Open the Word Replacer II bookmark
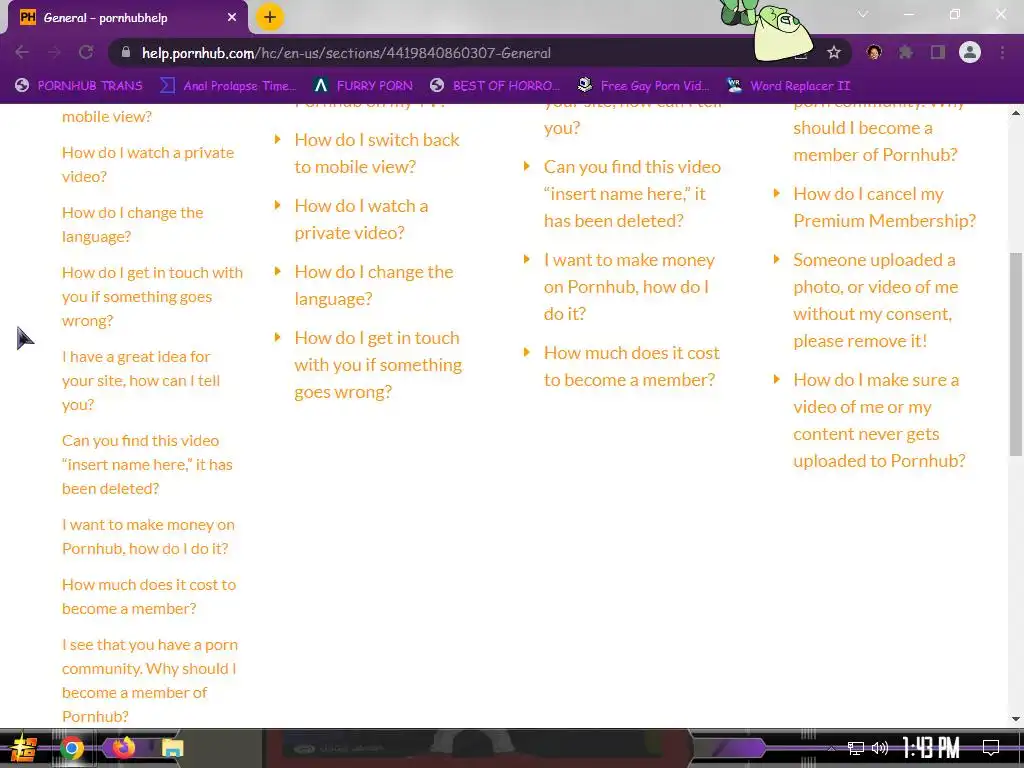The width and height of the screenshot is (1024, 768). pyautogui.click(x=788, y=86)
